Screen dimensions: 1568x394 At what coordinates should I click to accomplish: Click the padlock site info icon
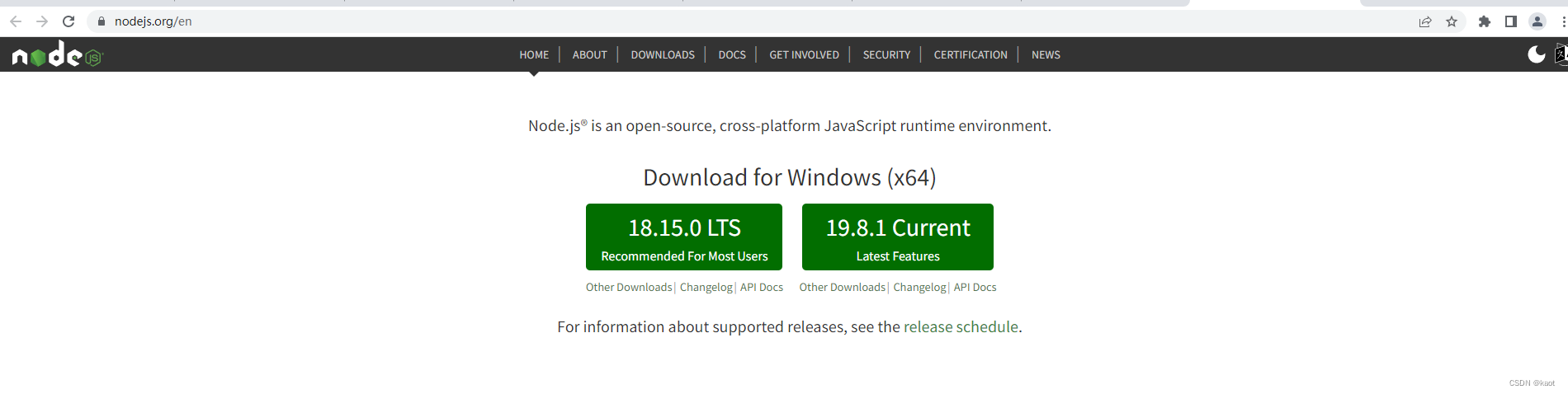click(x=102, y=21)
